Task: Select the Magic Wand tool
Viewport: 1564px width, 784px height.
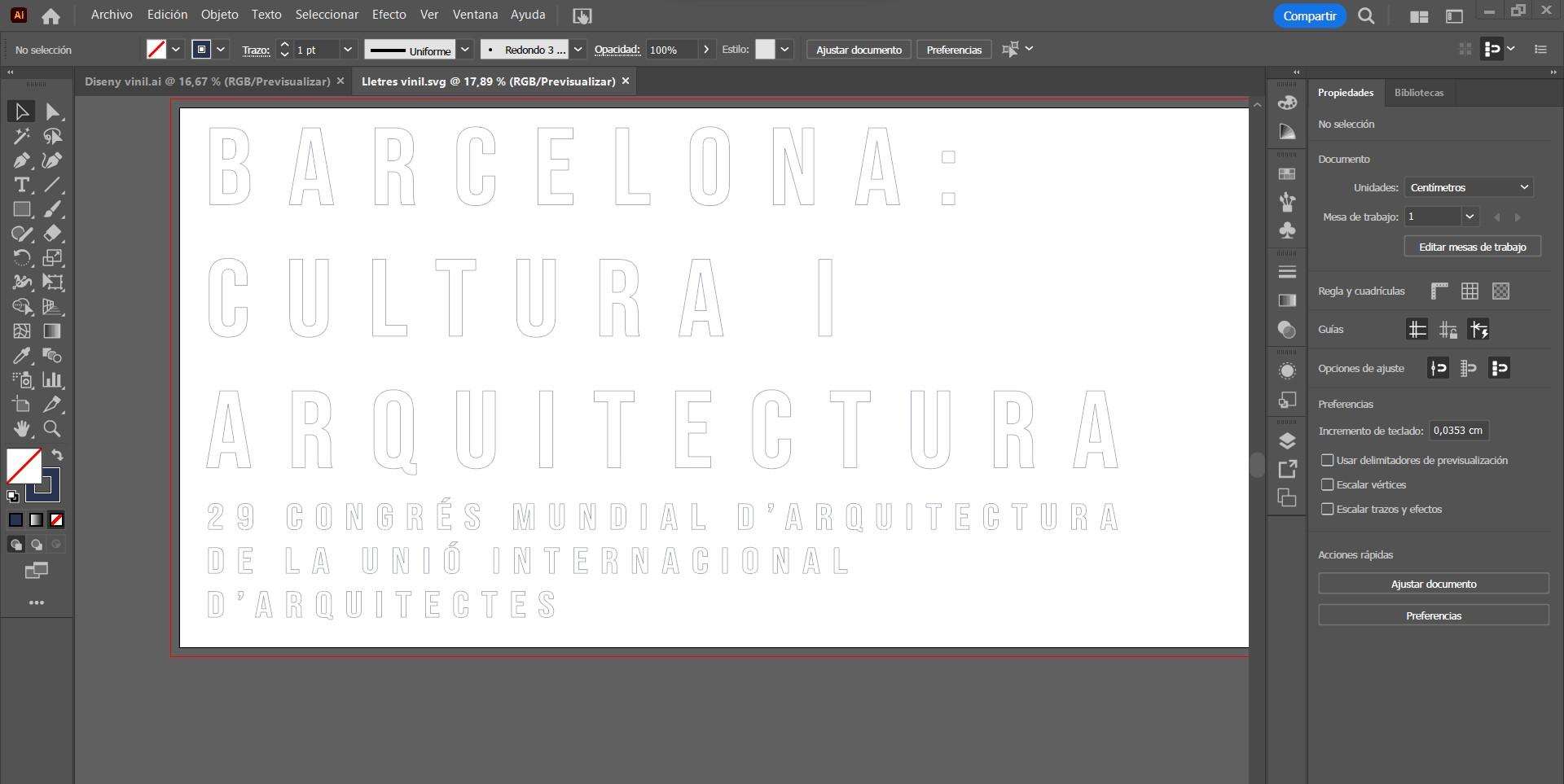Action: (x=21, y=136)
